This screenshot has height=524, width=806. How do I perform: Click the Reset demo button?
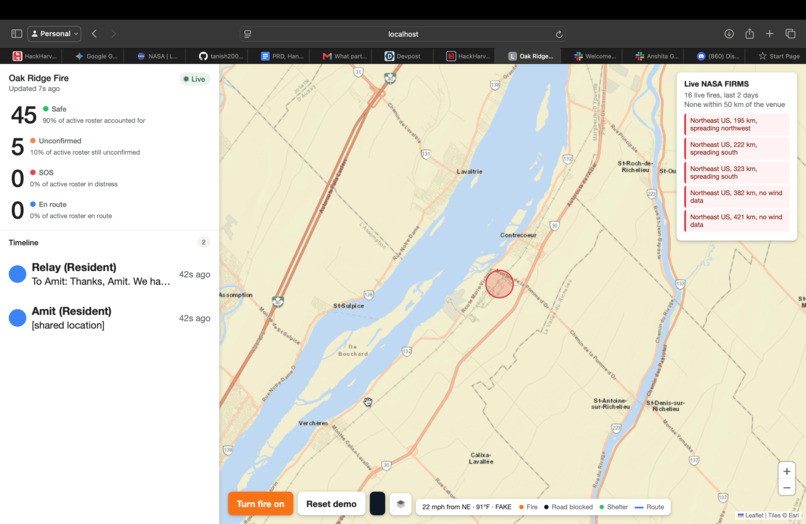point(331,504)
